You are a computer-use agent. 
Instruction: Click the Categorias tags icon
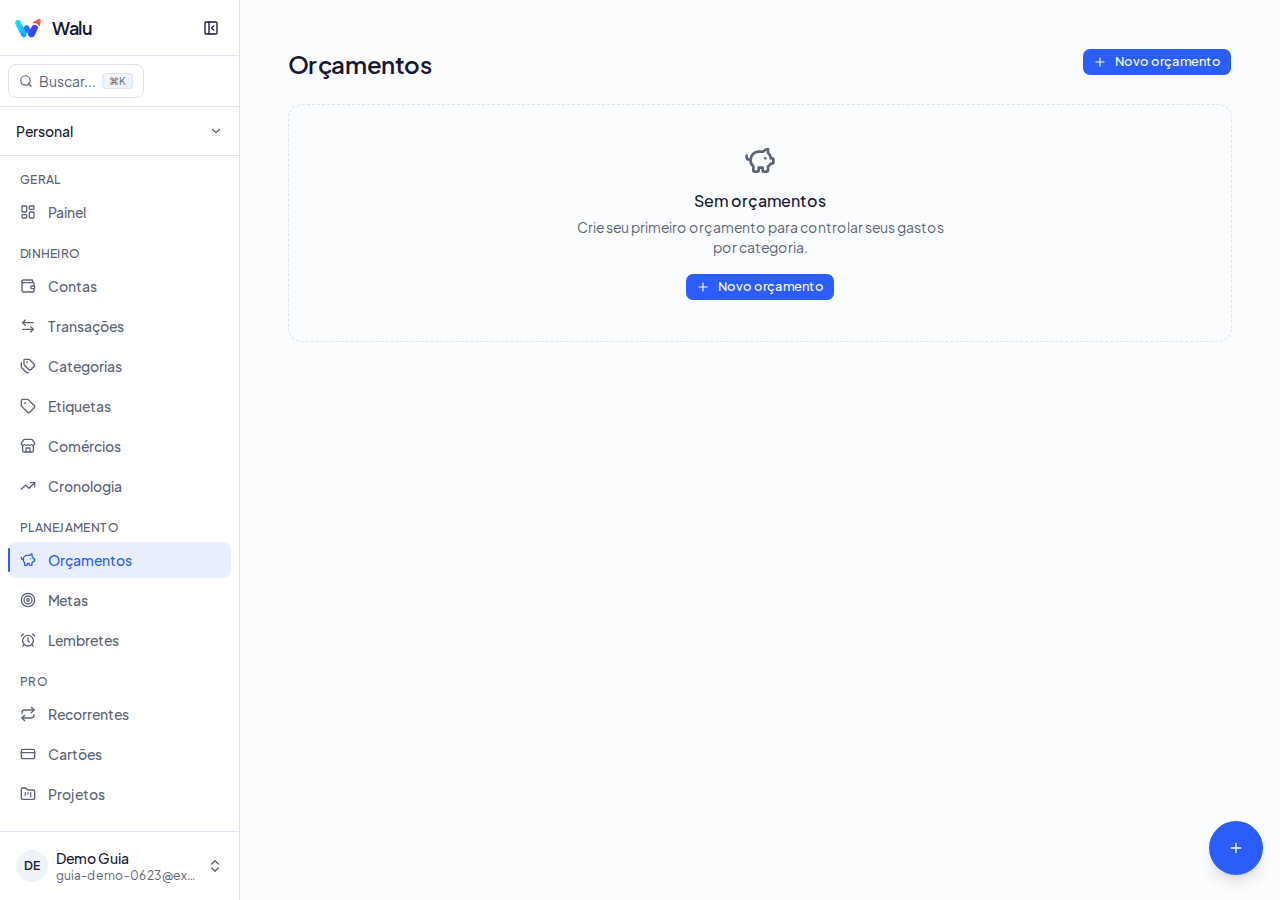28,366
